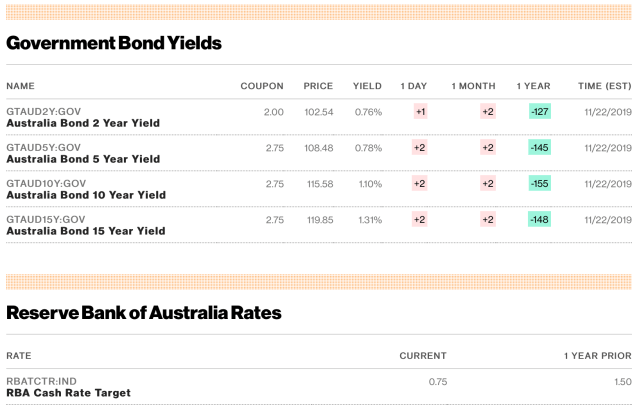Click the pink +1 one-day change badge
This screenshot has width=639, height=405.
point(419,112)
